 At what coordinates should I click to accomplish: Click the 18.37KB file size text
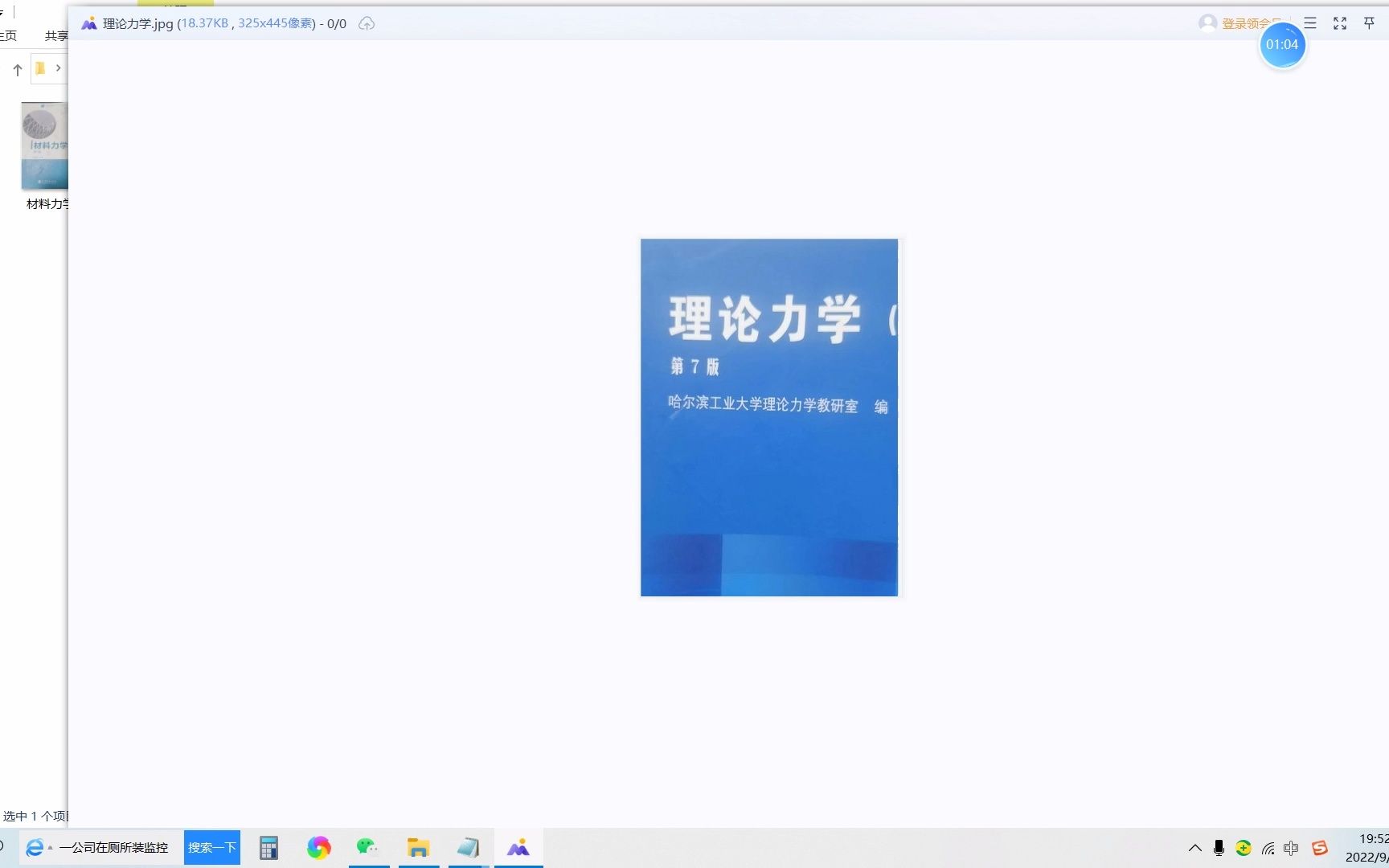pos(204,23)
